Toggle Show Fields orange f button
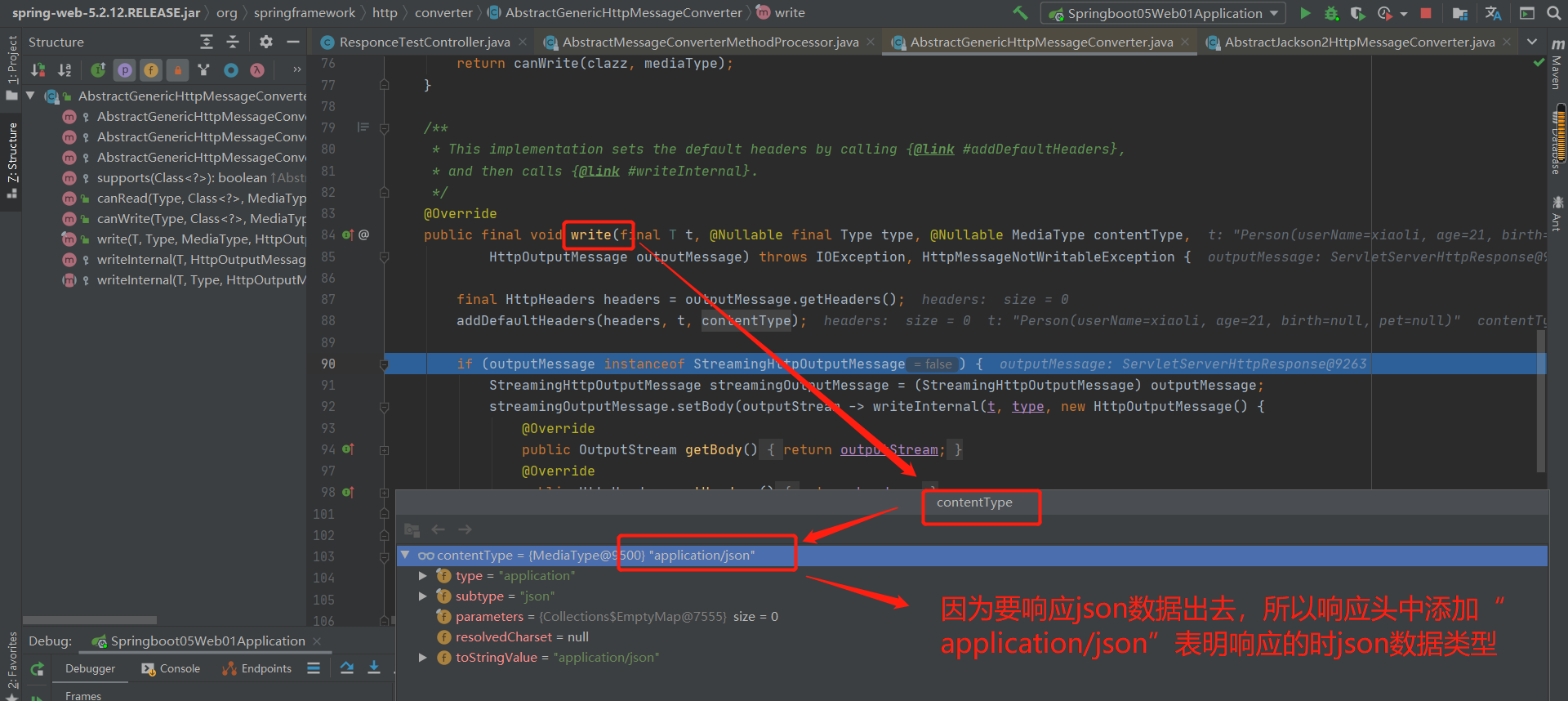Screen dimensions: 1568x701 pos(151,70)
